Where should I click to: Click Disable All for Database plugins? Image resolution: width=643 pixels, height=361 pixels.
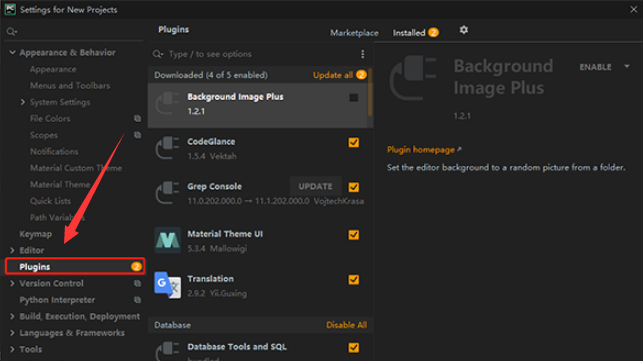[x=347, y=325]
